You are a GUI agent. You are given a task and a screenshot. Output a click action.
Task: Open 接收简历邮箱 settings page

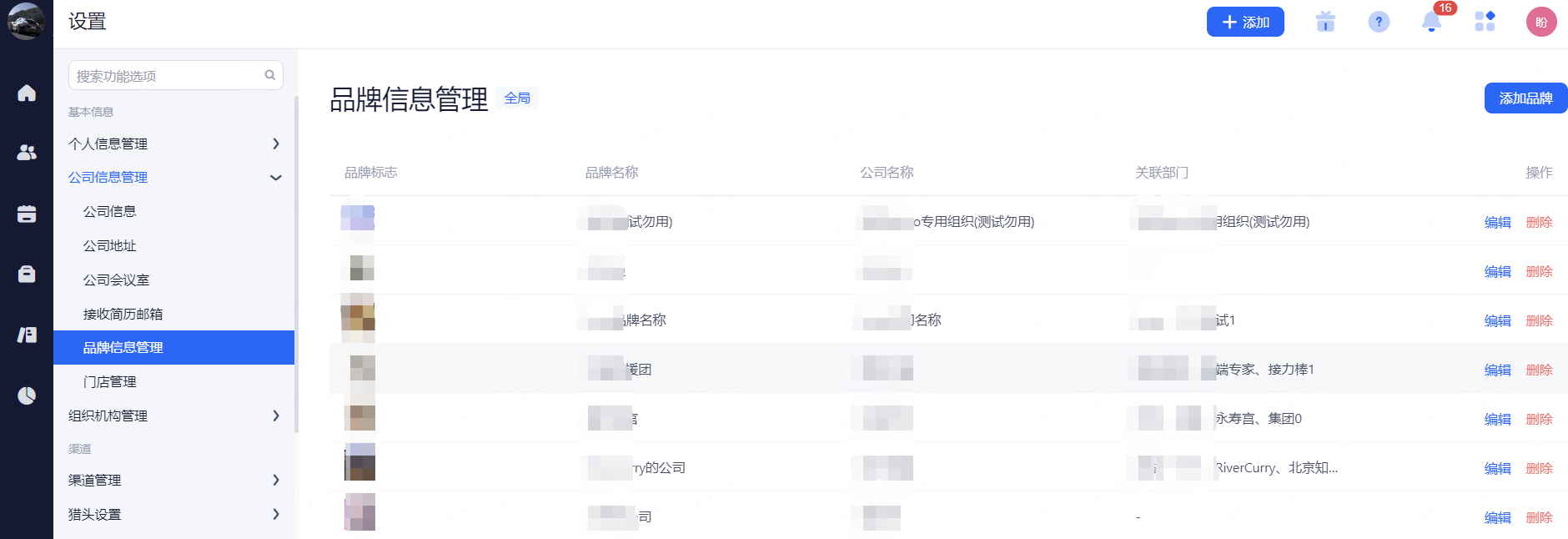(123, 314)
